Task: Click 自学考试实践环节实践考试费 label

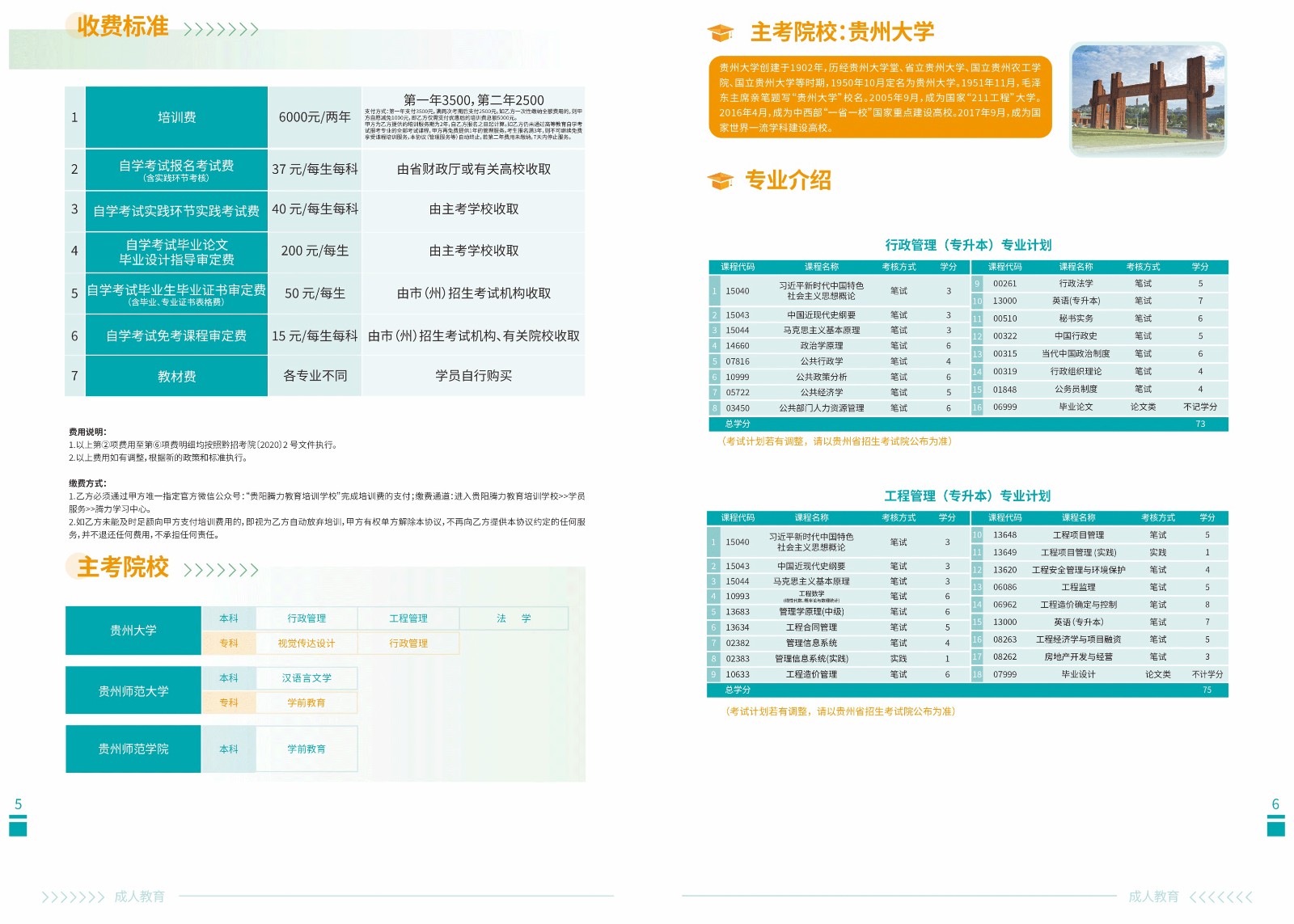Action: click(x=176, y=211)
